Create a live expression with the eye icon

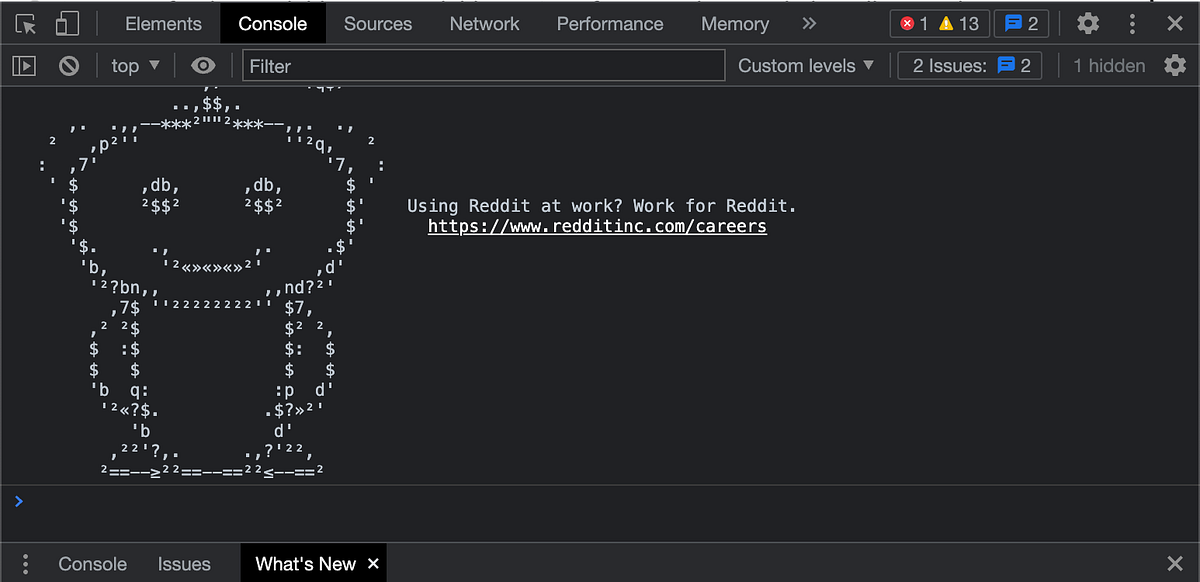click(203, 65)
